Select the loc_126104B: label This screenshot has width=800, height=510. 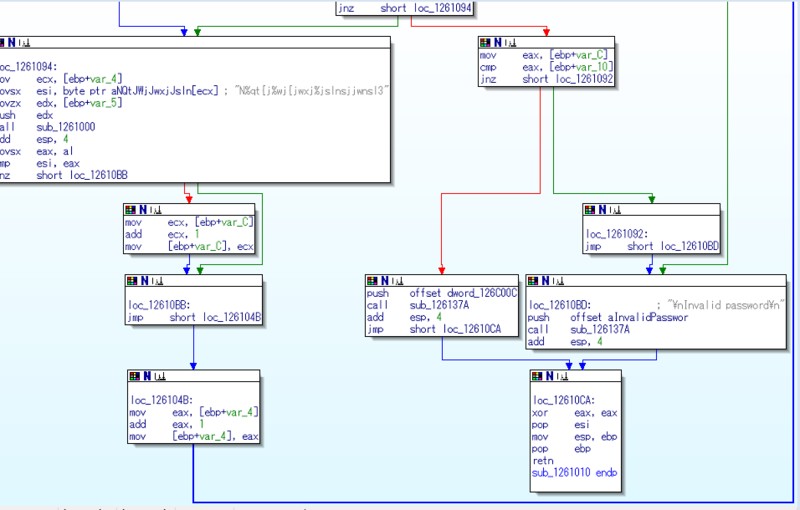[162, 400]
